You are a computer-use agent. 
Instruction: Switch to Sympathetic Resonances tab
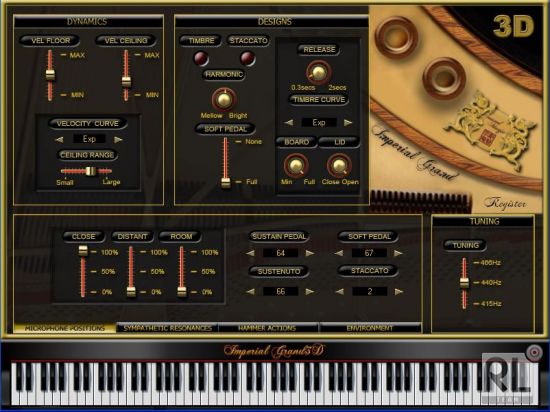[x=167, y=328]
